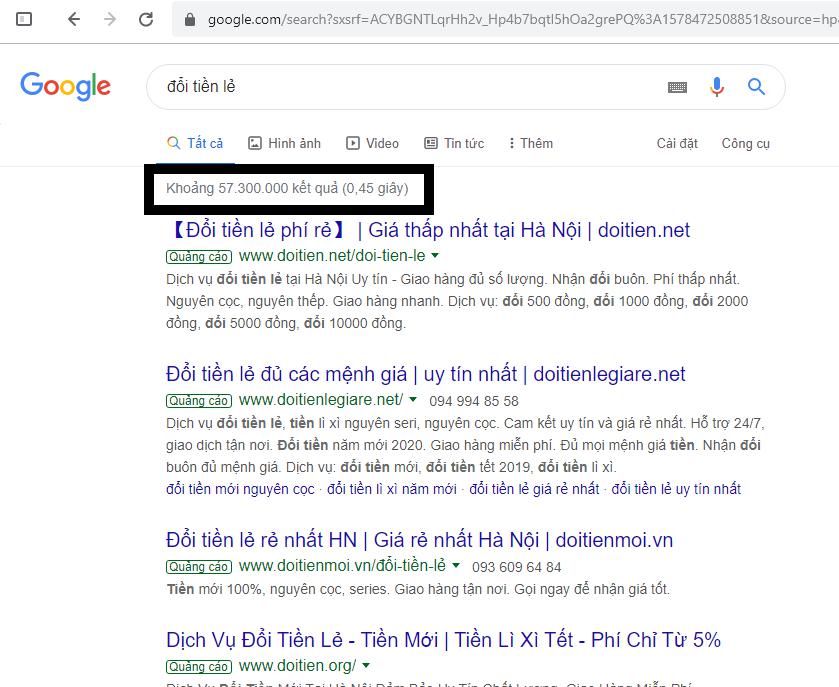Open the Công cụ search tools
The width and height of the screenshot is (839, 687).
pyautogui.click(x=745, y=143)
